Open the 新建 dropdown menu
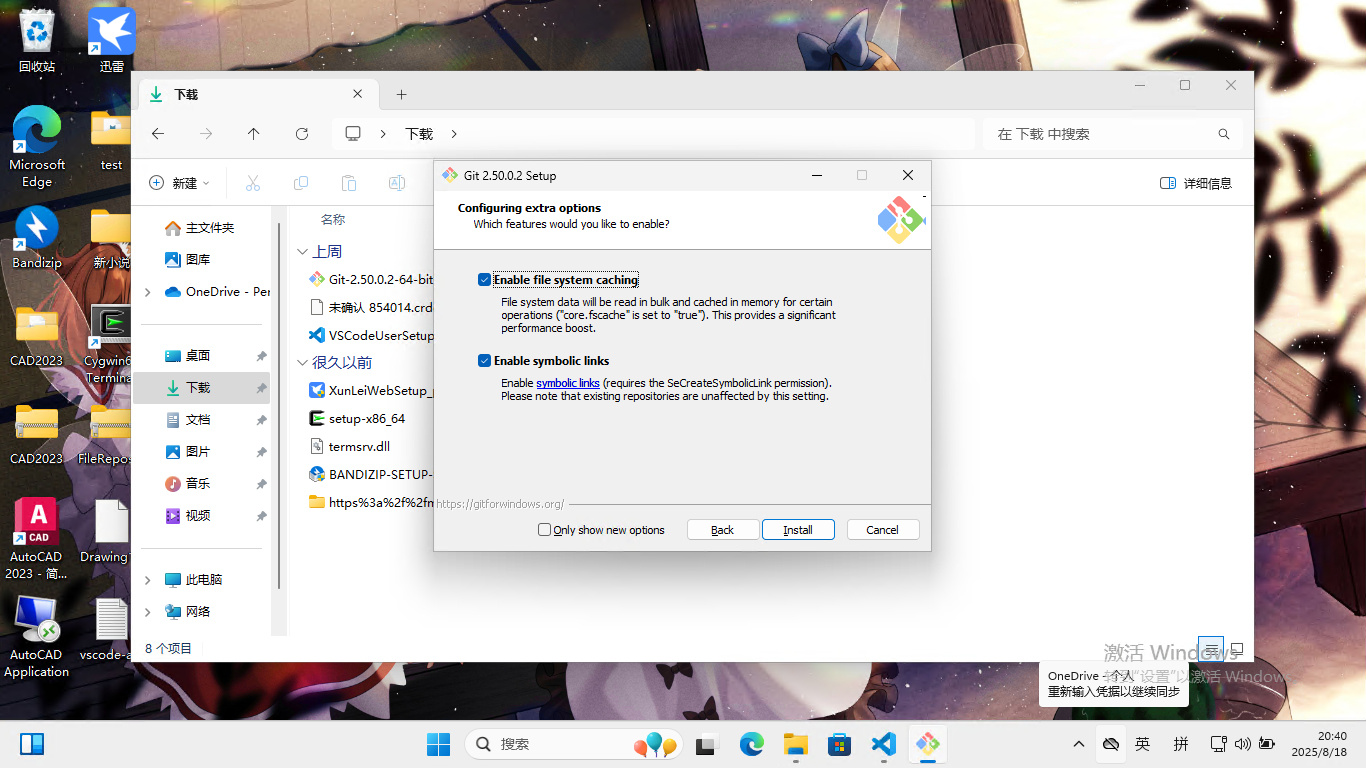The height and width of the screenshot is (768, 1366). [180, 183]
